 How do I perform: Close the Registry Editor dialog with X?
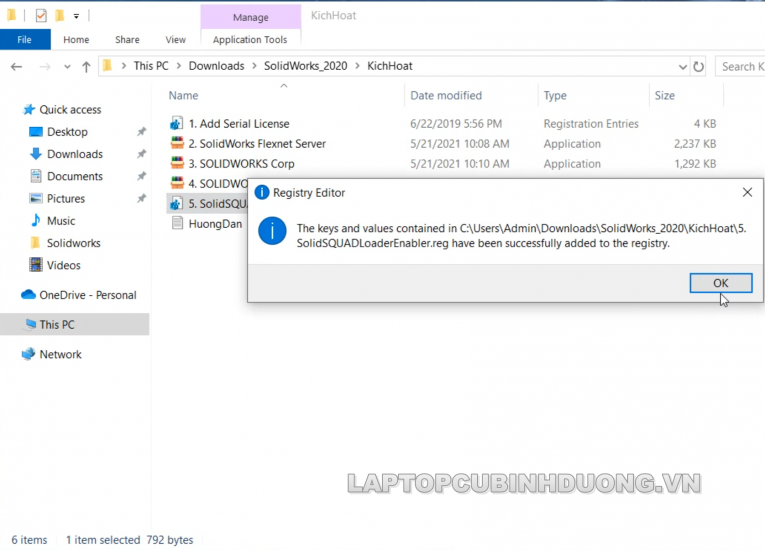pos(747,192)
